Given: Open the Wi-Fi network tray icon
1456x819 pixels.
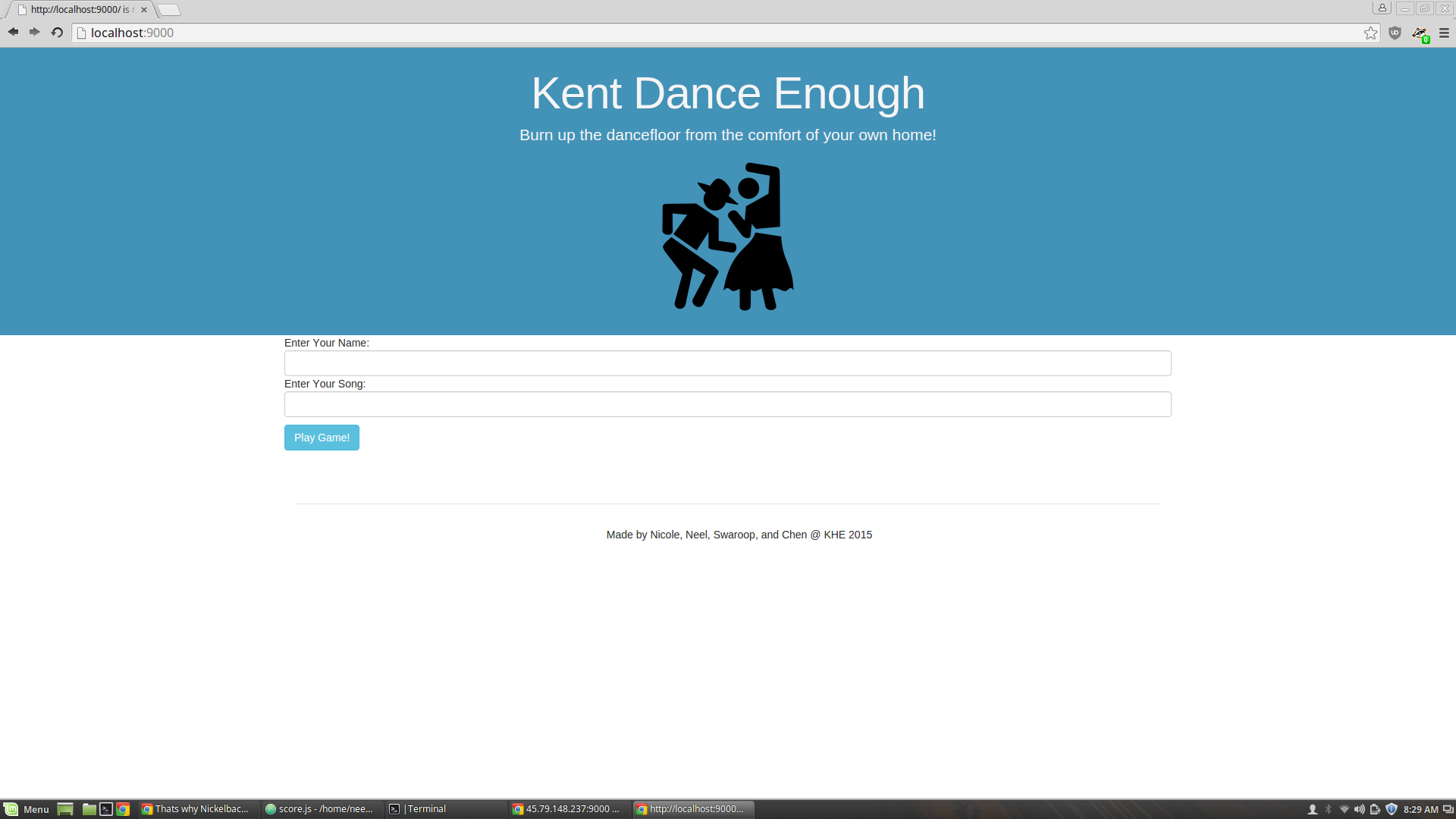Looking at the screenshot, I should [1344, 809].
